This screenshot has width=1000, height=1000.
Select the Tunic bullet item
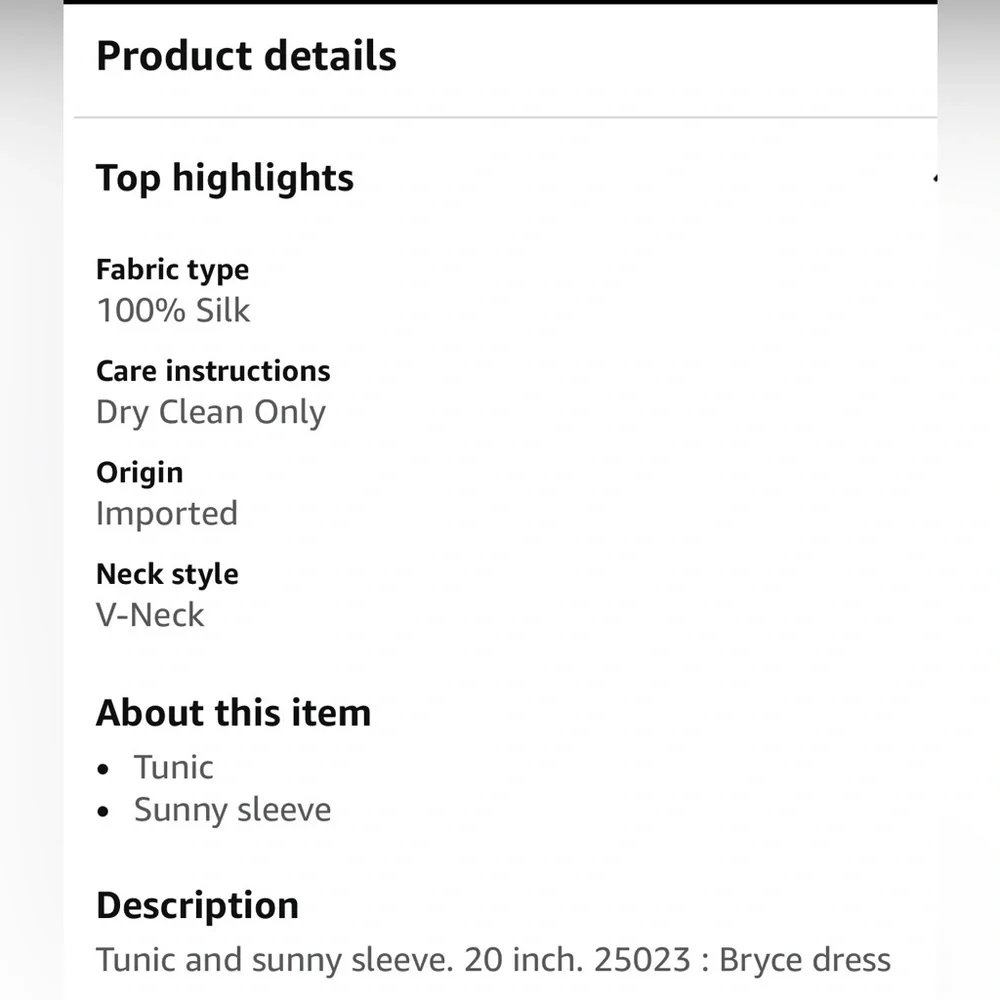[174, 767]
